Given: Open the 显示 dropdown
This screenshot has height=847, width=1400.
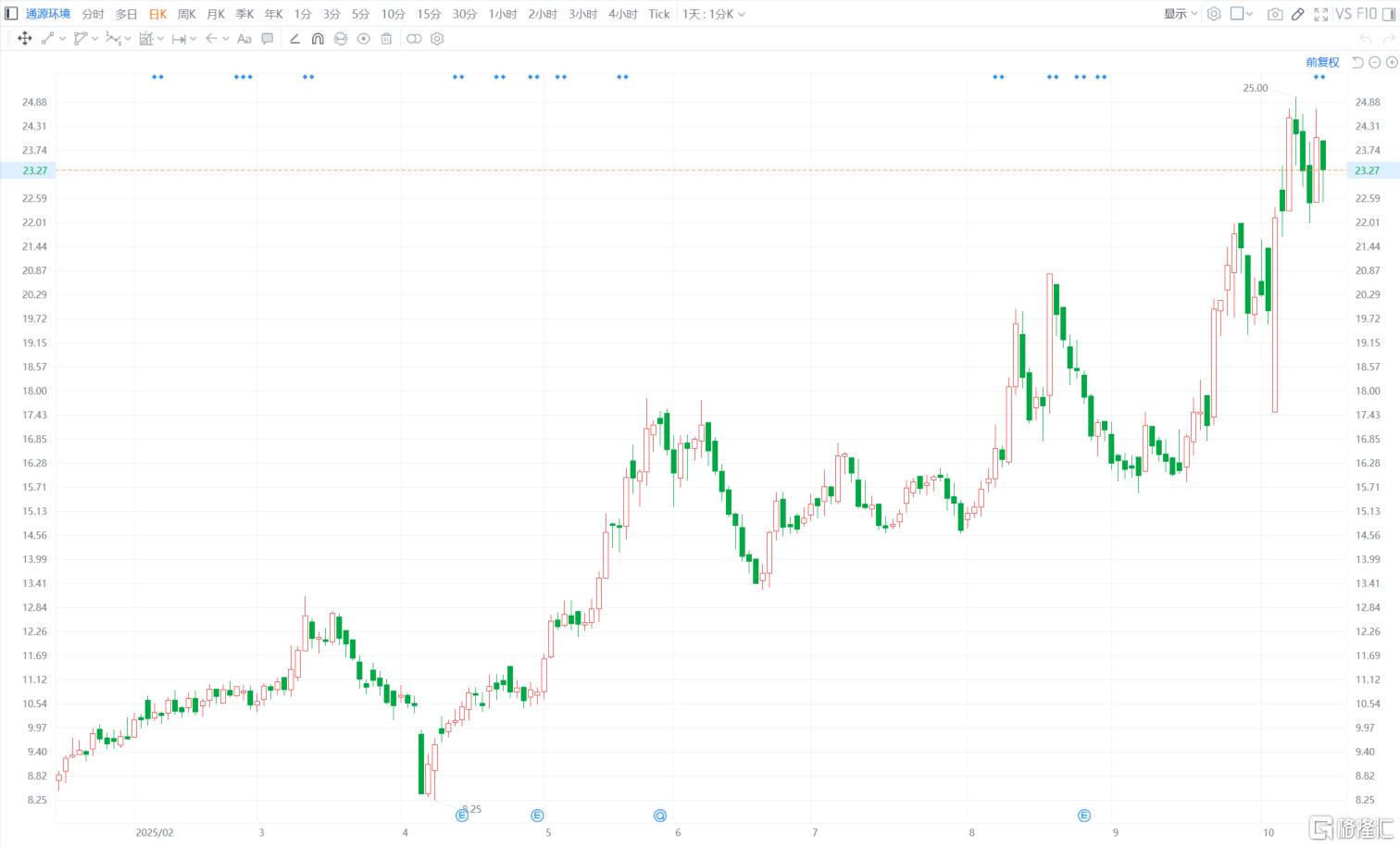Looking at the screenshot, I should (1181, 14).
